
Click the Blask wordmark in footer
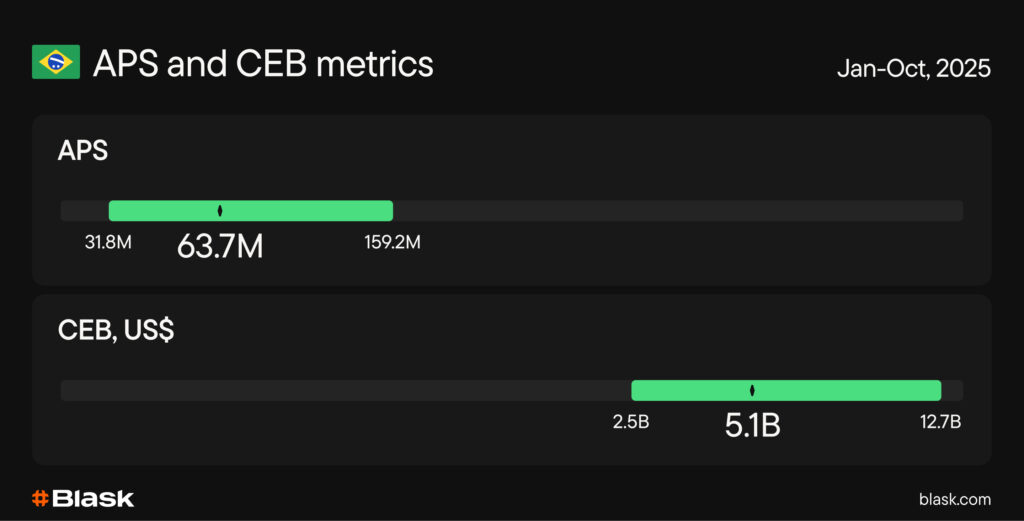(x=94, y=498)
